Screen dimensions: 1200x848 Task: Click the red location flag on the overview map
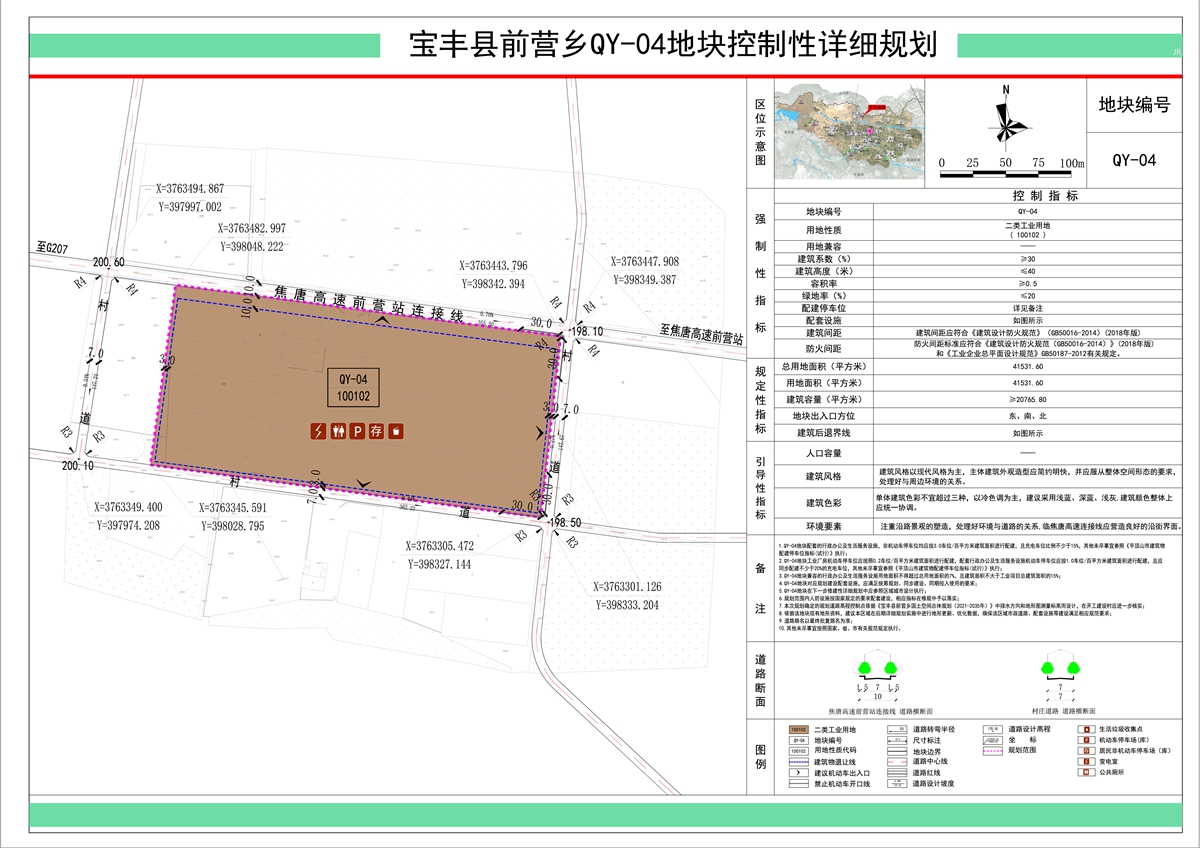pyautogui.click(x=877, y=106)
